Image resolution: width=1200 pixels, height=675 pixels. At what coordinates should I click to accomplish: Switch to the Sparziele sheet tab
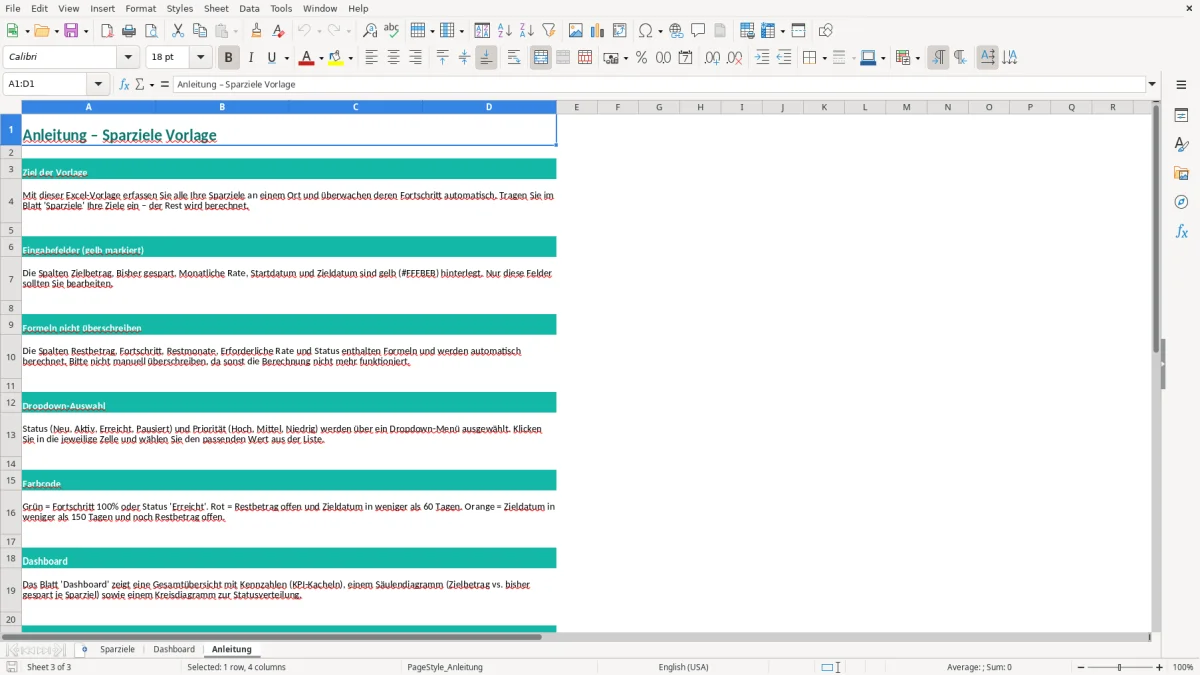[x=117, y=649]
